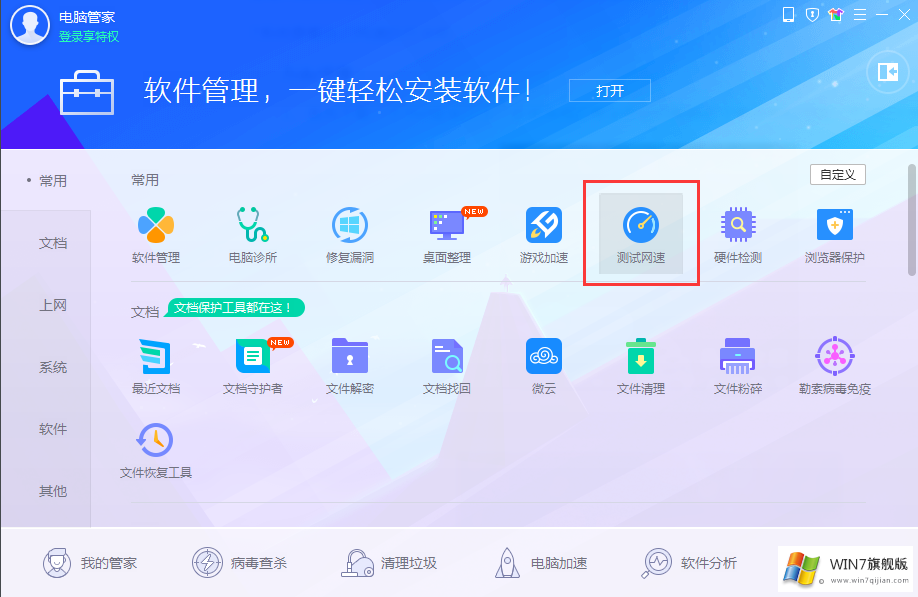Open 文档找回 document recovery
Screen dimensions: 918x597
coord(447,356)
